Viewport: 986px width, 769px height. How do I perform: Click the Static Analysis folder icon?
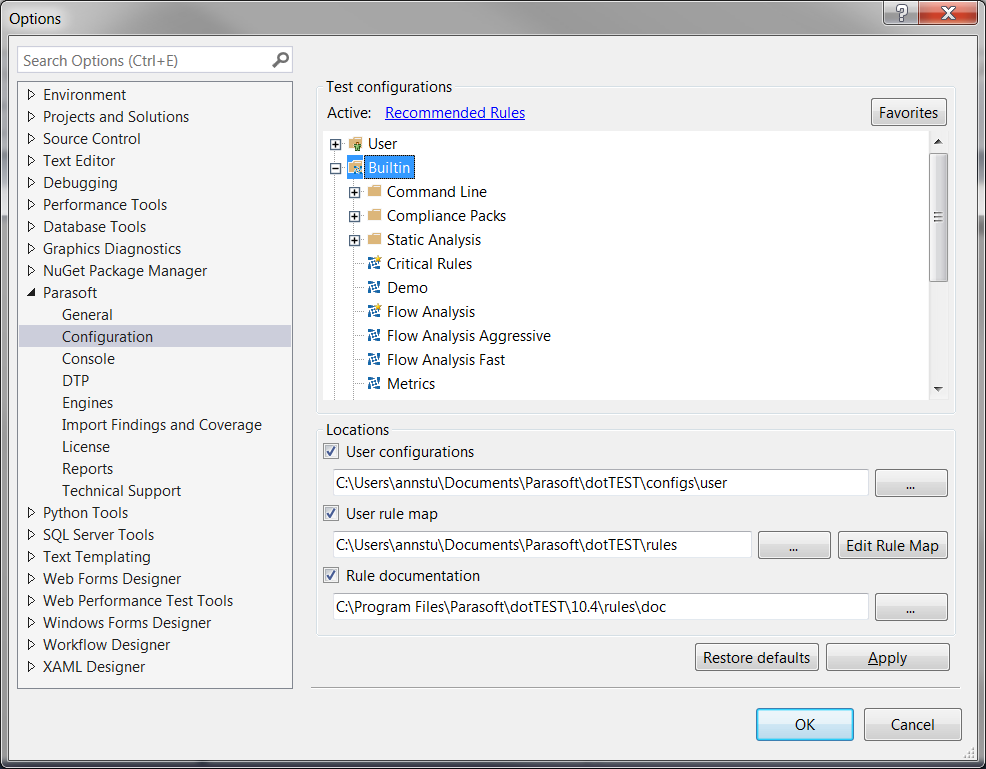tap(375, 239)
